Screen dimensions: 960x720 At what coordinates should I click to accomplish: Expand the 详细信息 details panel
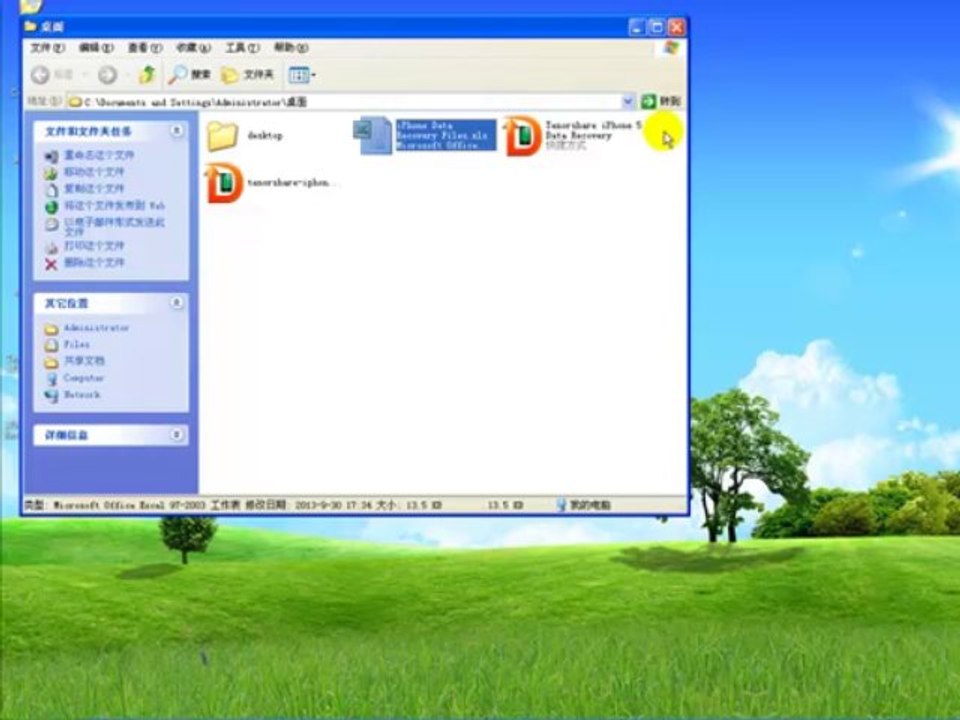176,435
